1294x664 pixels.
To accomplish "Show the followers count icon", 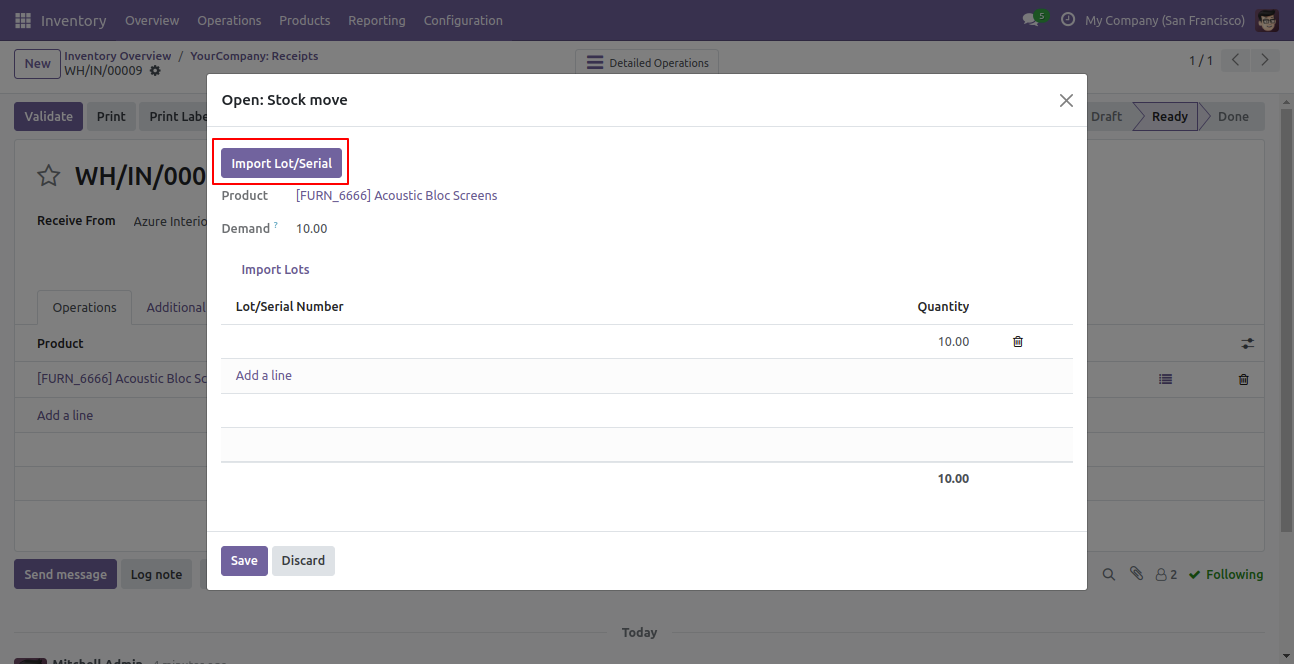I will (1166, 575).
